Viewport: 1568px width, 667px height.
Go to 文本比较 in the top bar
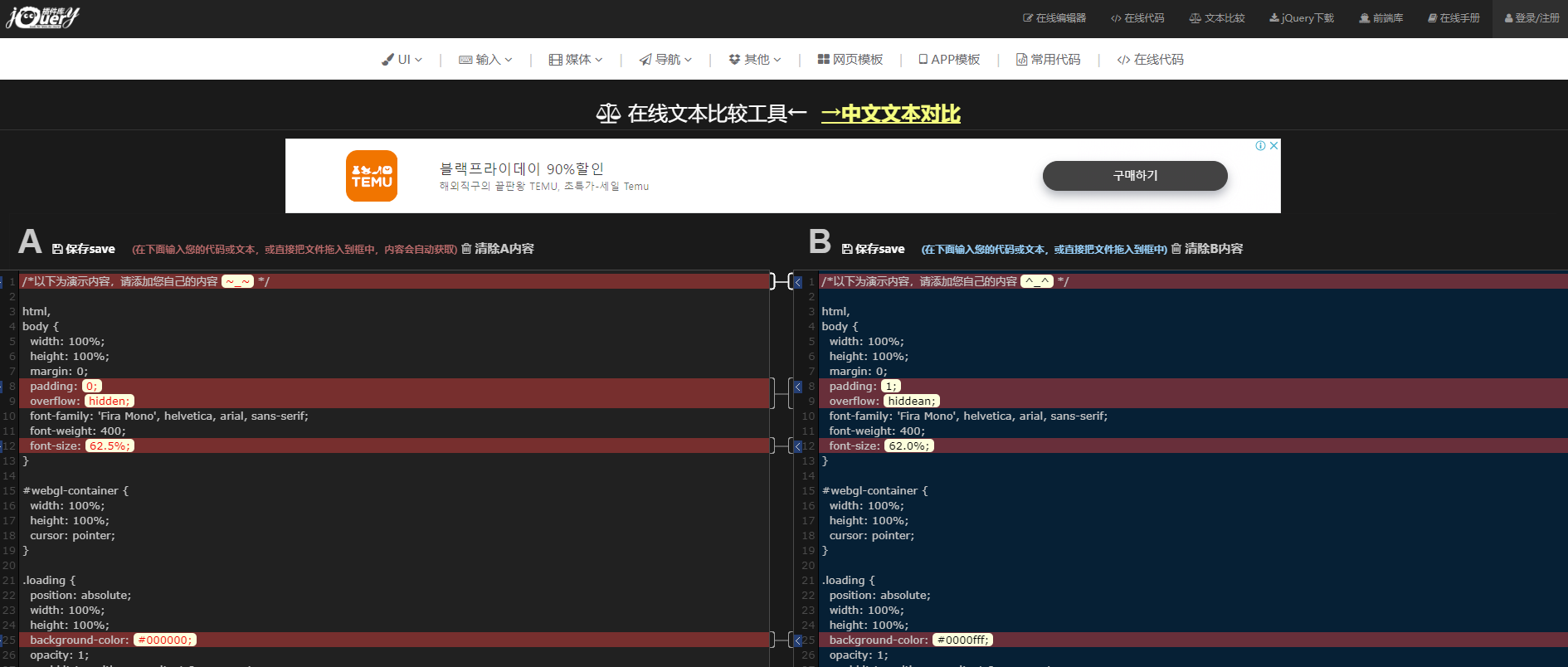[x=1217, y=18]
